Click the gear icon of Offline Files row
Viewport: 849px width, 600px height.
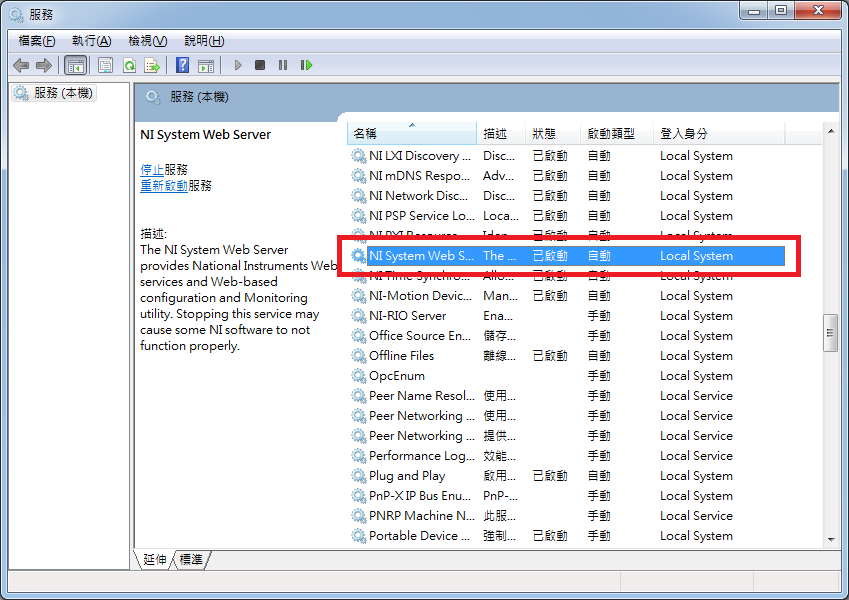[x=358, y=356]
